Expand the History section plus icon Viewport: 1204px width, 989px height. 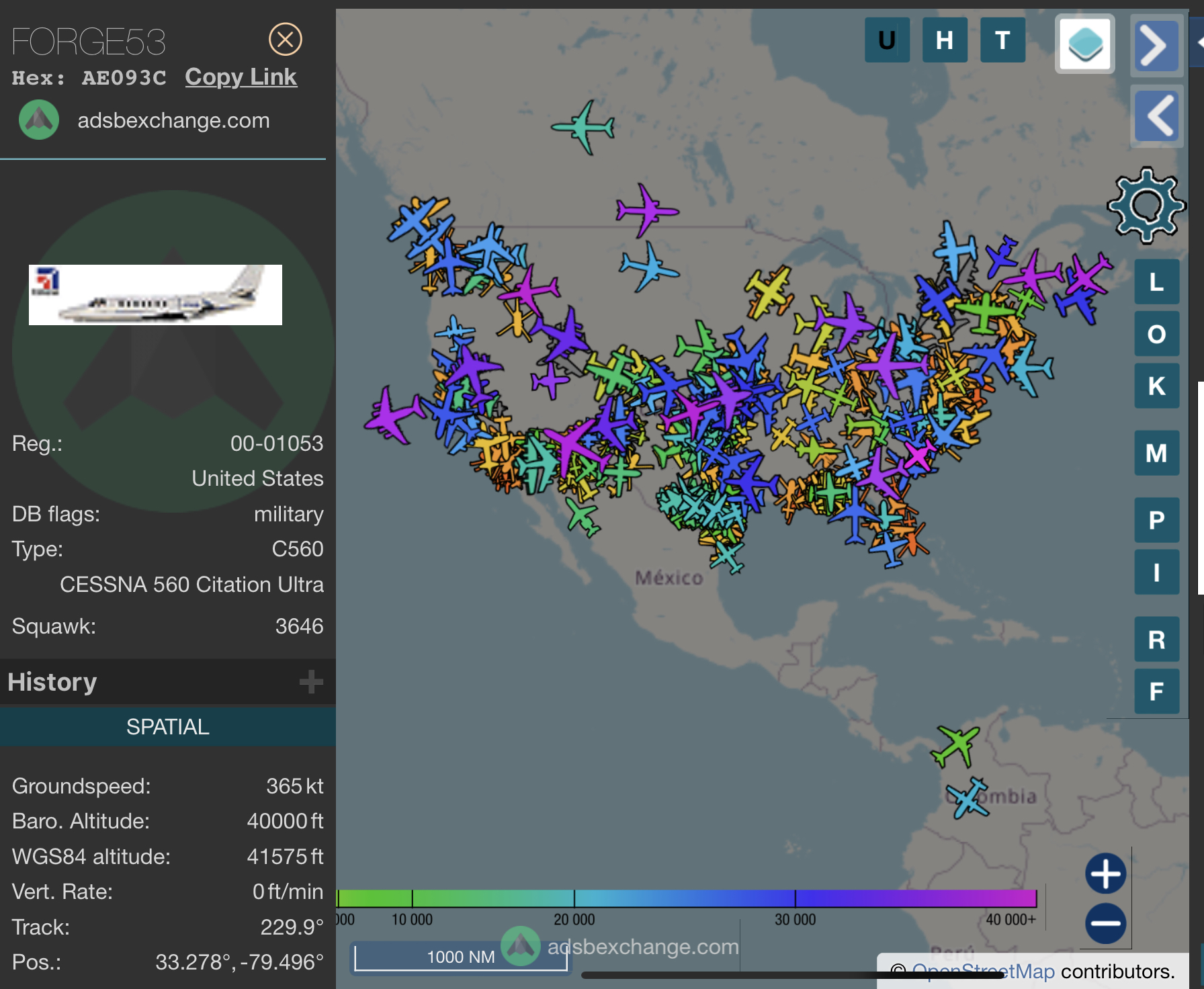pos(311,681)
